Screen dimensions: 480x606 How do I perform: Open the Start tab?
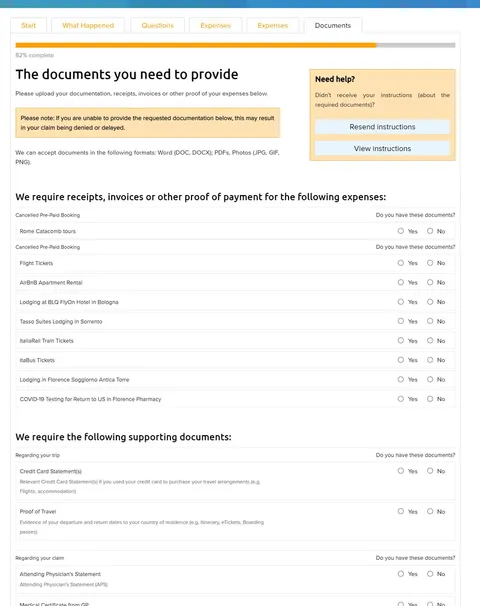28,26
